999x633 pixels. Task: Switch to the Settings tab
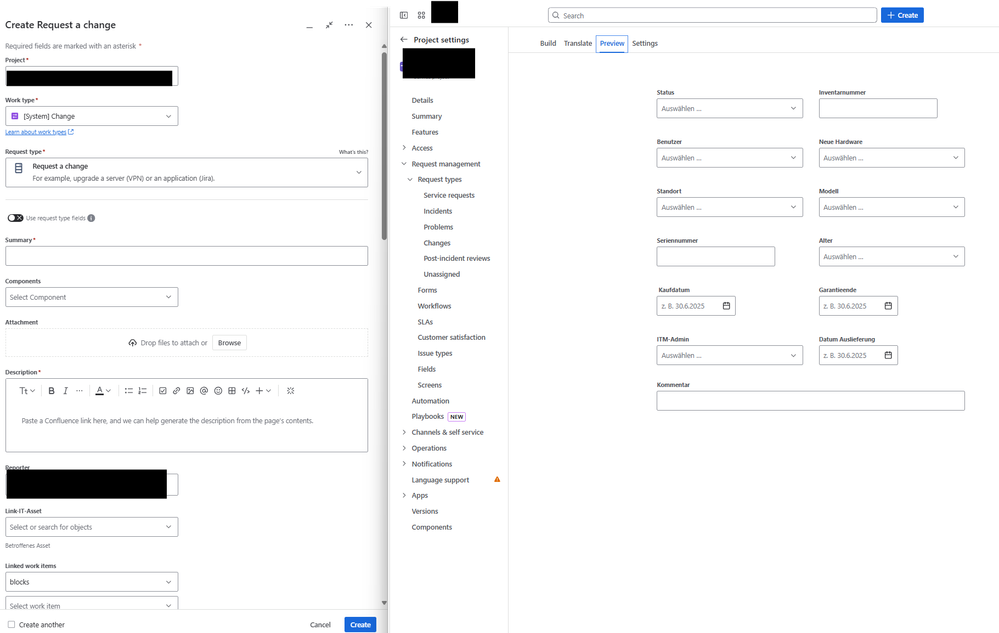[x=644, y=43]
